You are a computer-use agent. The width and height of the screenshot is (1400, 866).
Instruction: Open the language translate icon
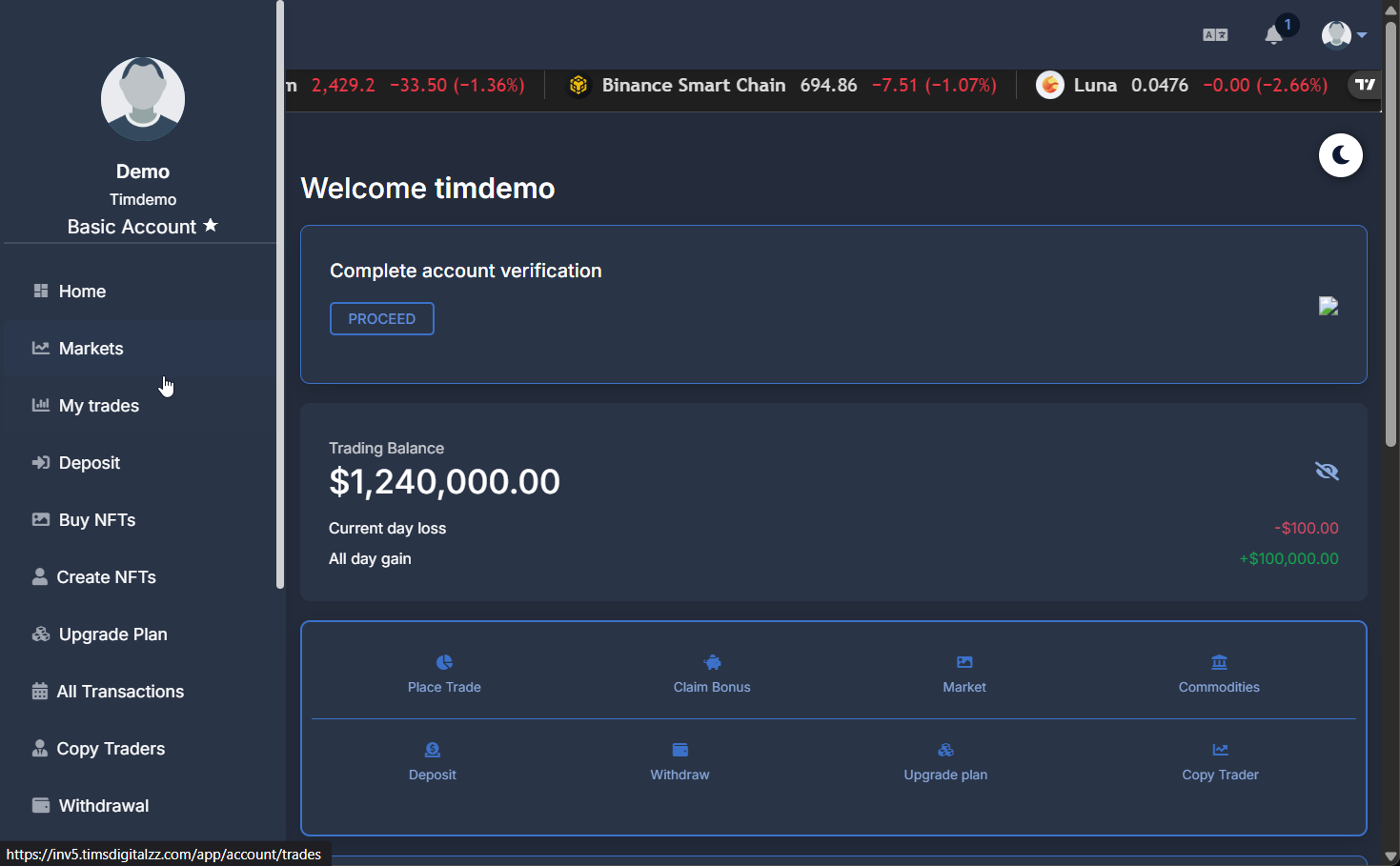pos(1215,35)
